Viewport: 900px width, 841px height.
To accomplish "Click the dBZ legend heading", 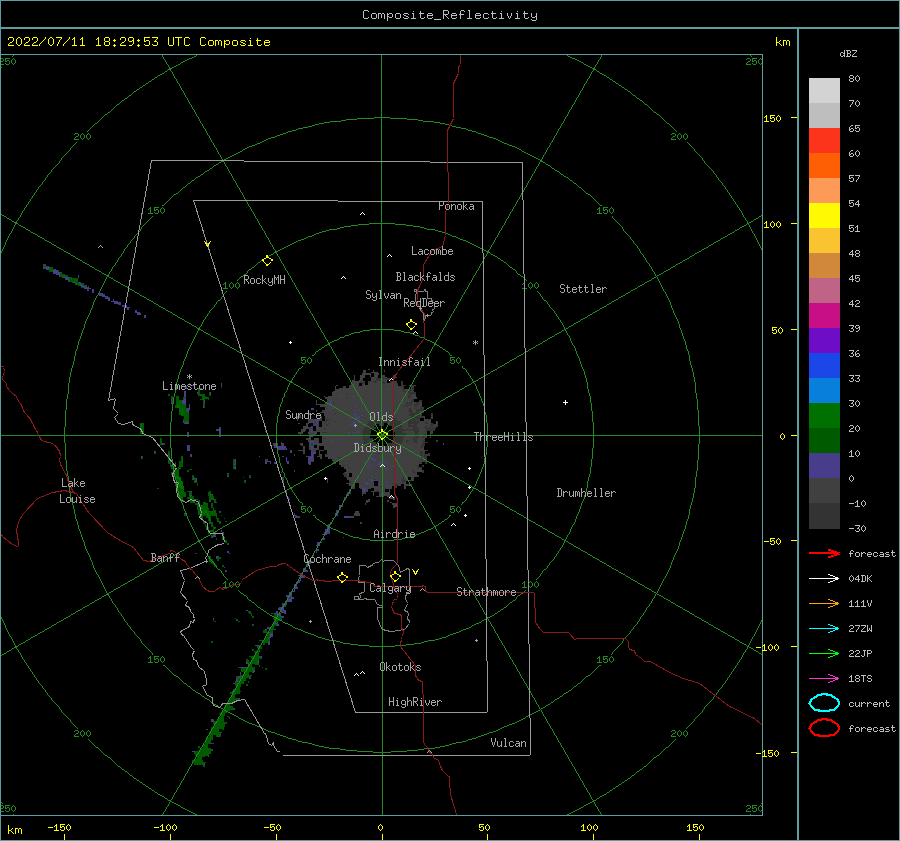I will (x=848, y=53).
